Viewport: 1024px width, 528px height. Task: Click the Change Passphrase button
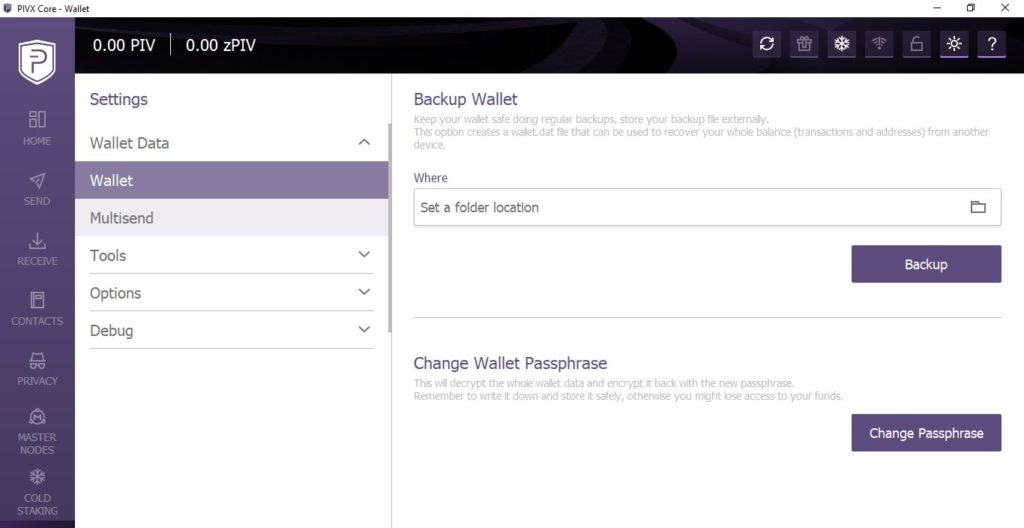pyautogui.click(x=926, y=433)
